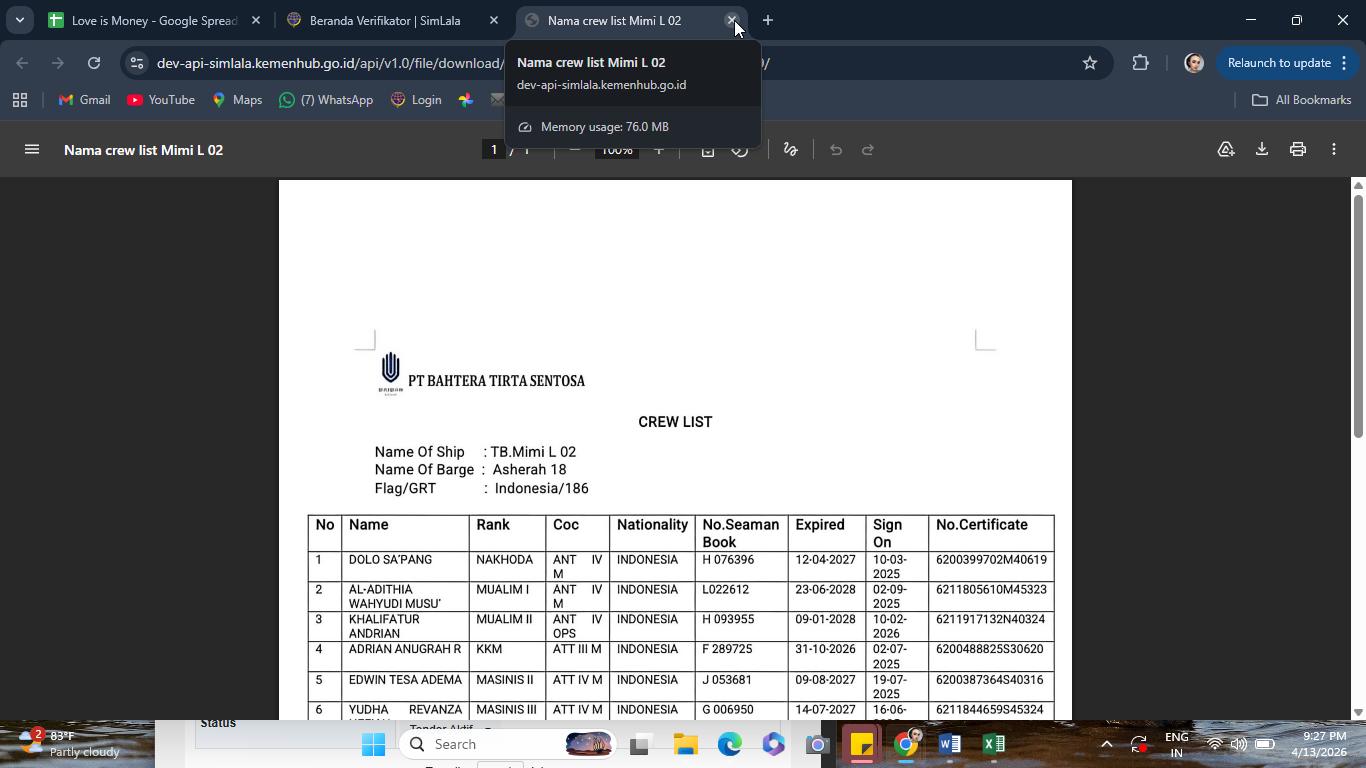Reload the current page
Image resolution: width=1366 pixels, height=768 pixels.
tap(94, 63)
